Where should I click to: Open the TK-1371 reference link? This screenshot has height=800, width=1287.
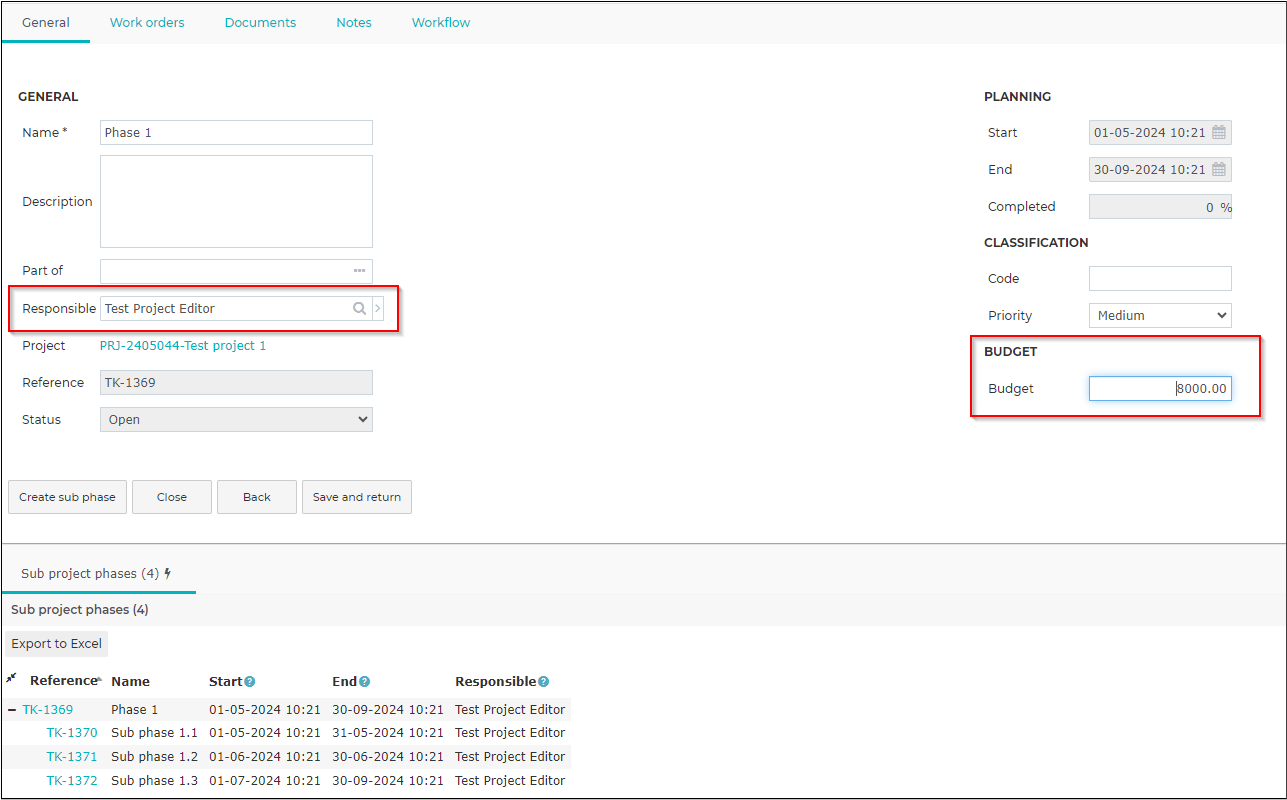[72, 757]
